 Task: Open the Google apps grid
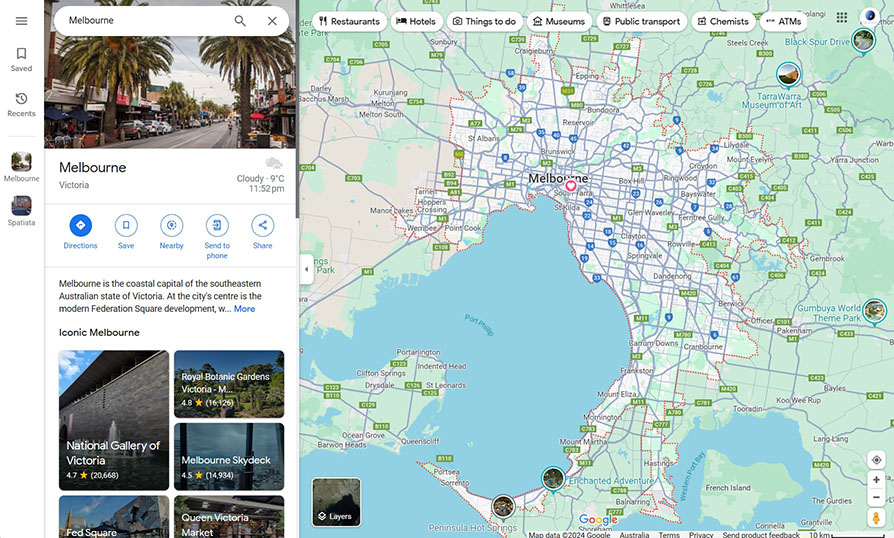[x=842, y=18]
